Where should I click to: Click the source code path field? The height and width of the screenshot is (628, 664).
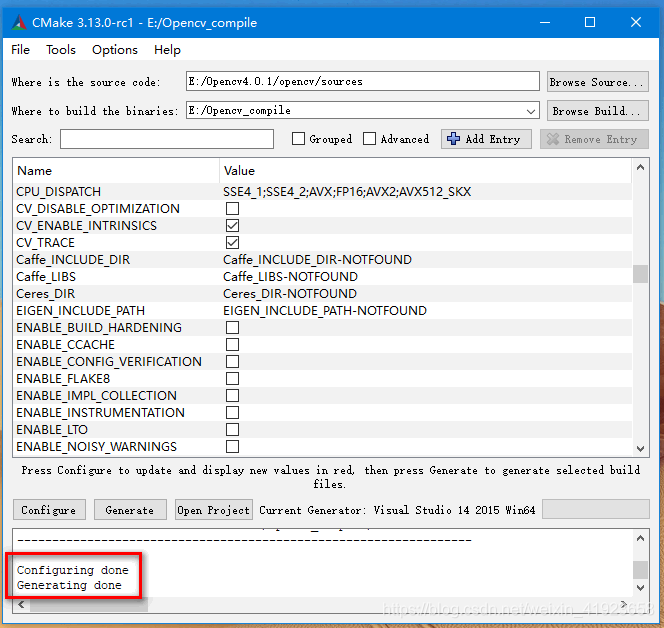[362, 81]
